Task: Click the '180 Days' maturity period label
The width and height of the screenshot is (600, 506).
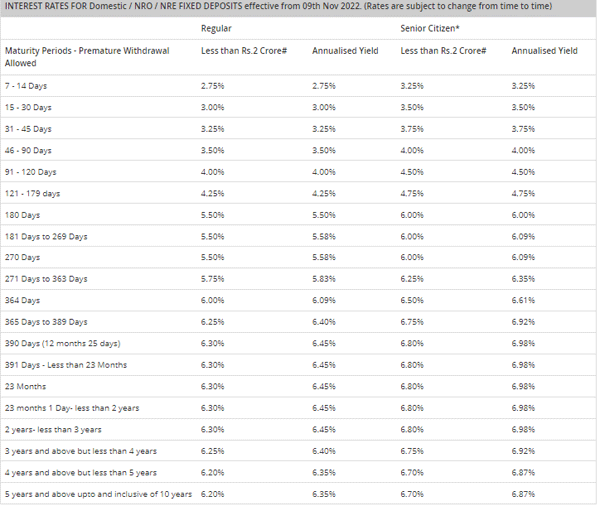Action: tap(22, 215)
